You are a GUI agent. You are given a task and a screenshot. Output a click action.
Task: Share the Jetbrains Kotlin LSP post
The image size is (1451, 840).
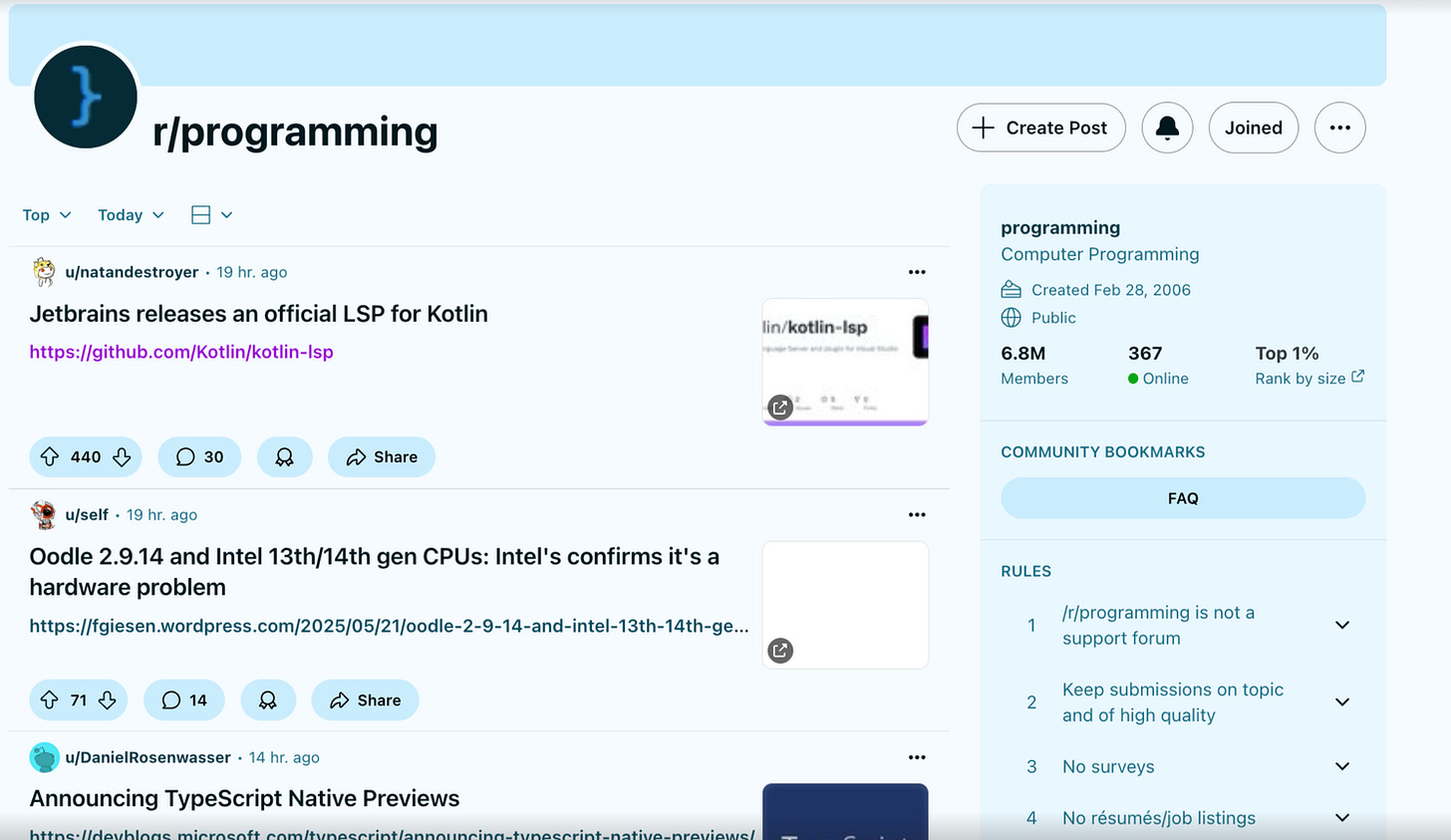(x=382, y=456)
